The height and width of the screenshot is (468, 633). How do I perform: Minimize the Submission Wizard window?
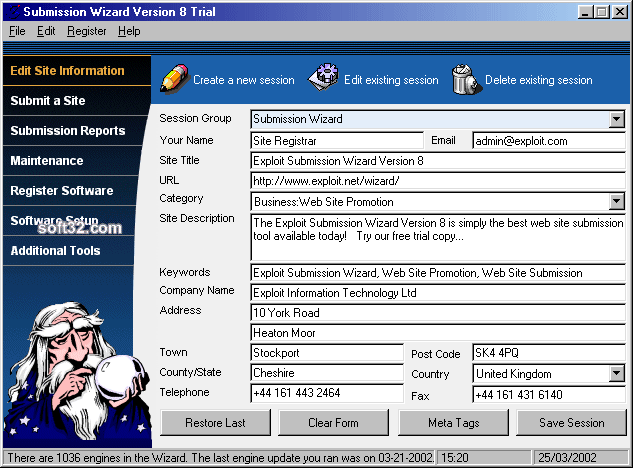[585, 12]
